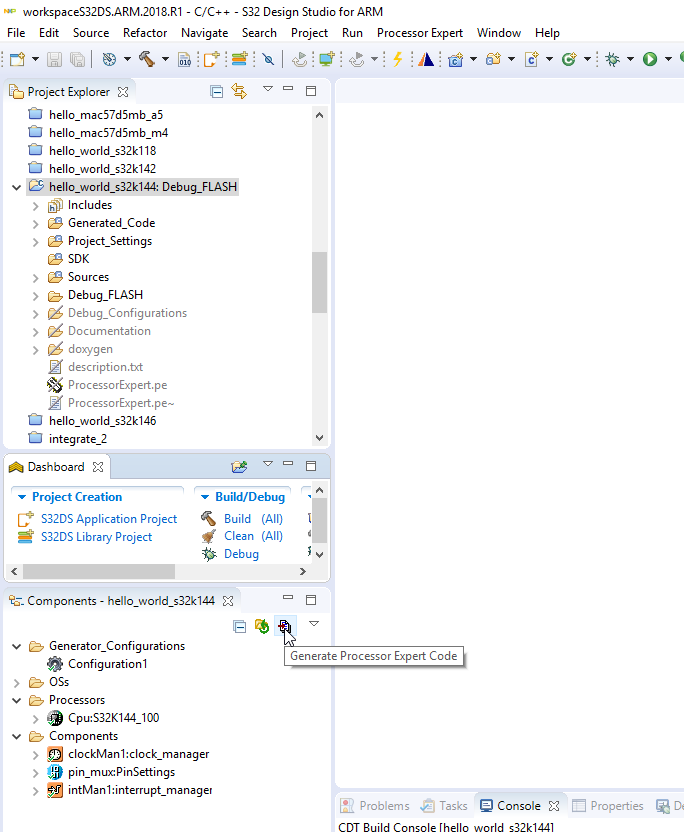Switch to the Properties tab

(608, 805)
